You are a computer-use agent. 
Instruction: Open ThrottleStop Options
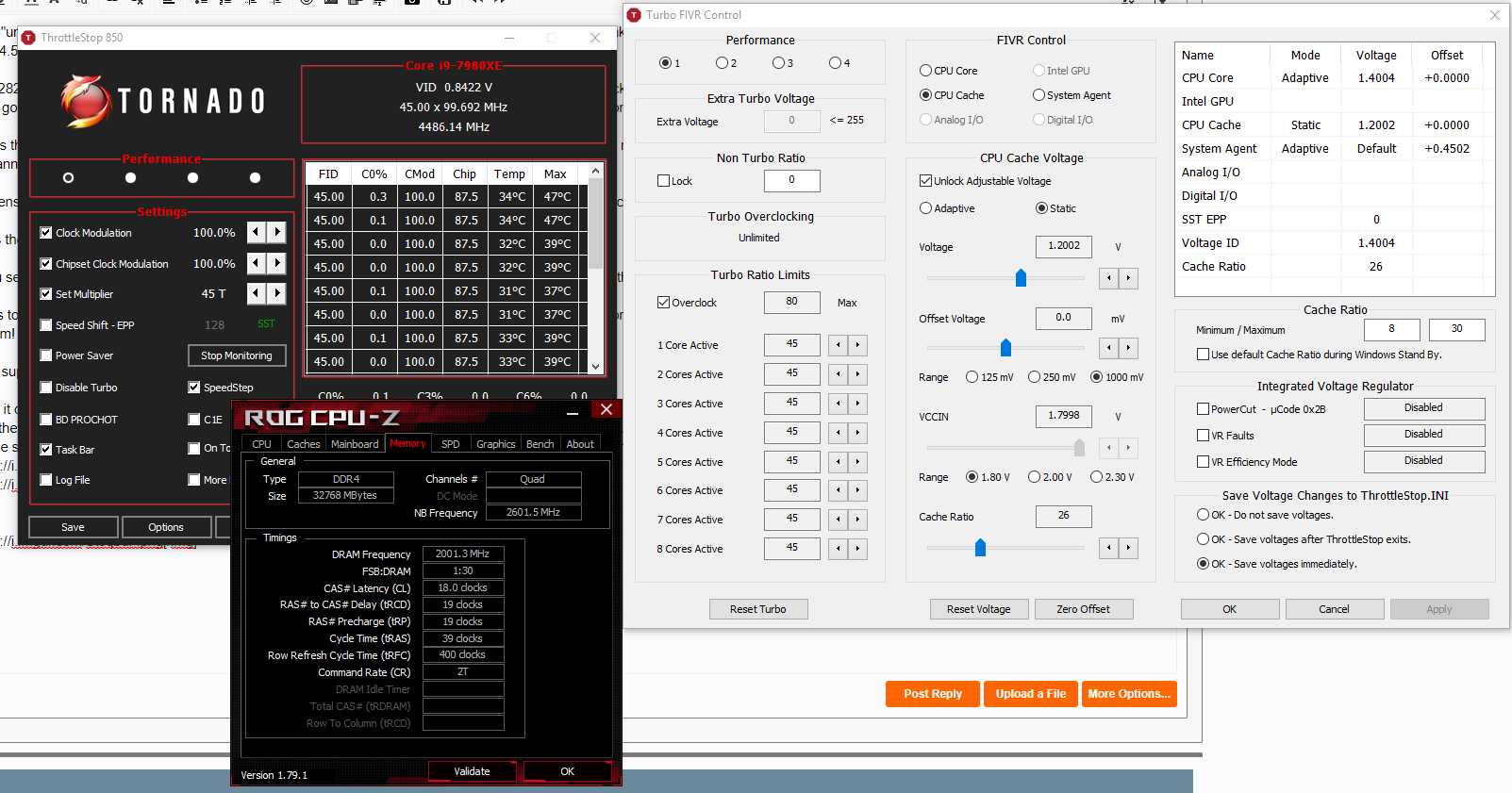(166, 527)
